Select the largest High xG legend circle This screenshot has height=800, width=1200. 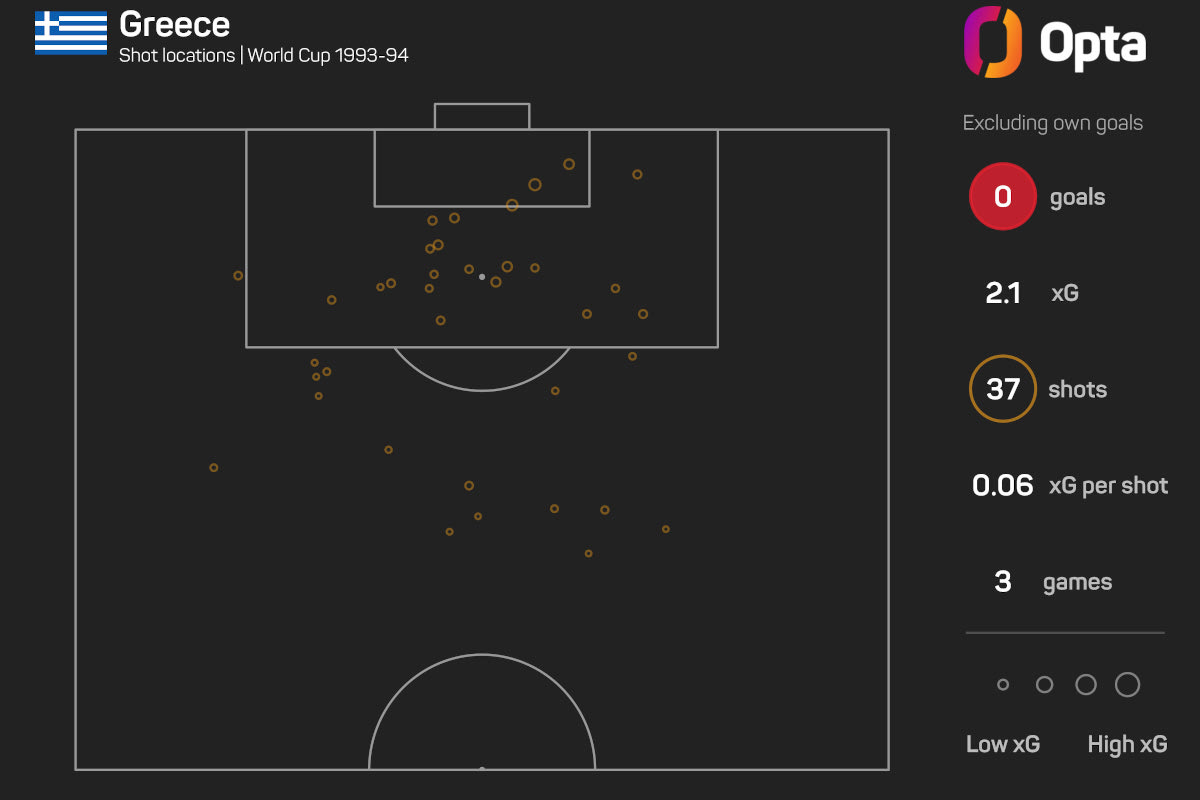point(1127,685)
